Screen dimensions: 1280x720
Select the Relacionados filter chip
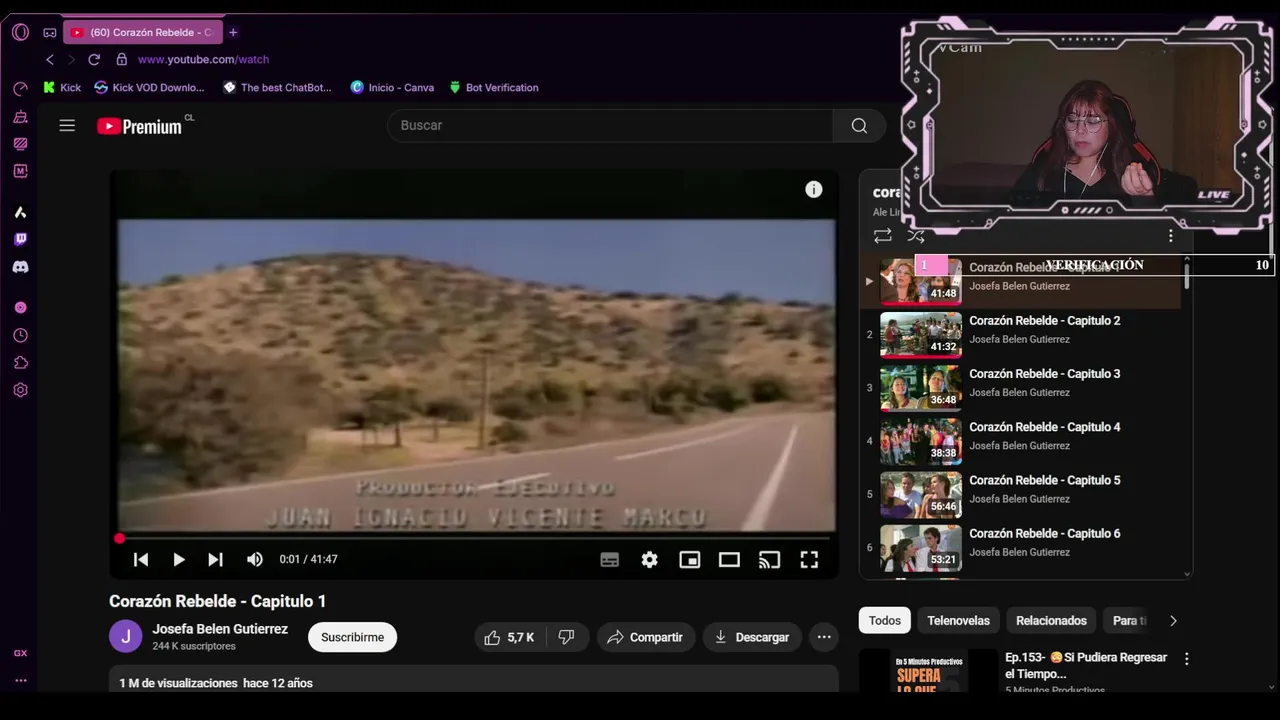(1051, 621)
